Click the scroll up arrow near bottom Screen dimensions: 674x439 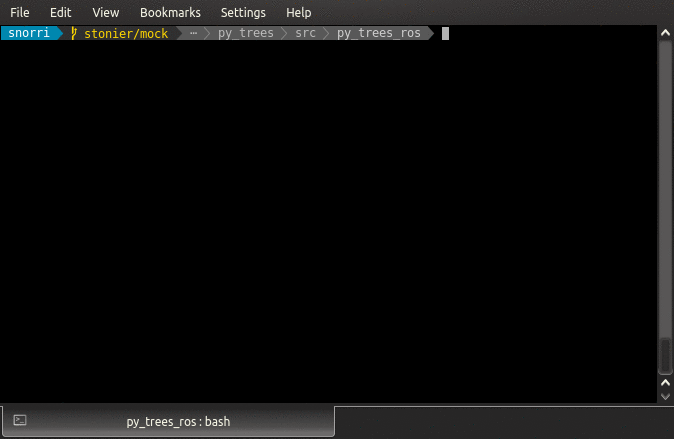click(x=665, y=383)
